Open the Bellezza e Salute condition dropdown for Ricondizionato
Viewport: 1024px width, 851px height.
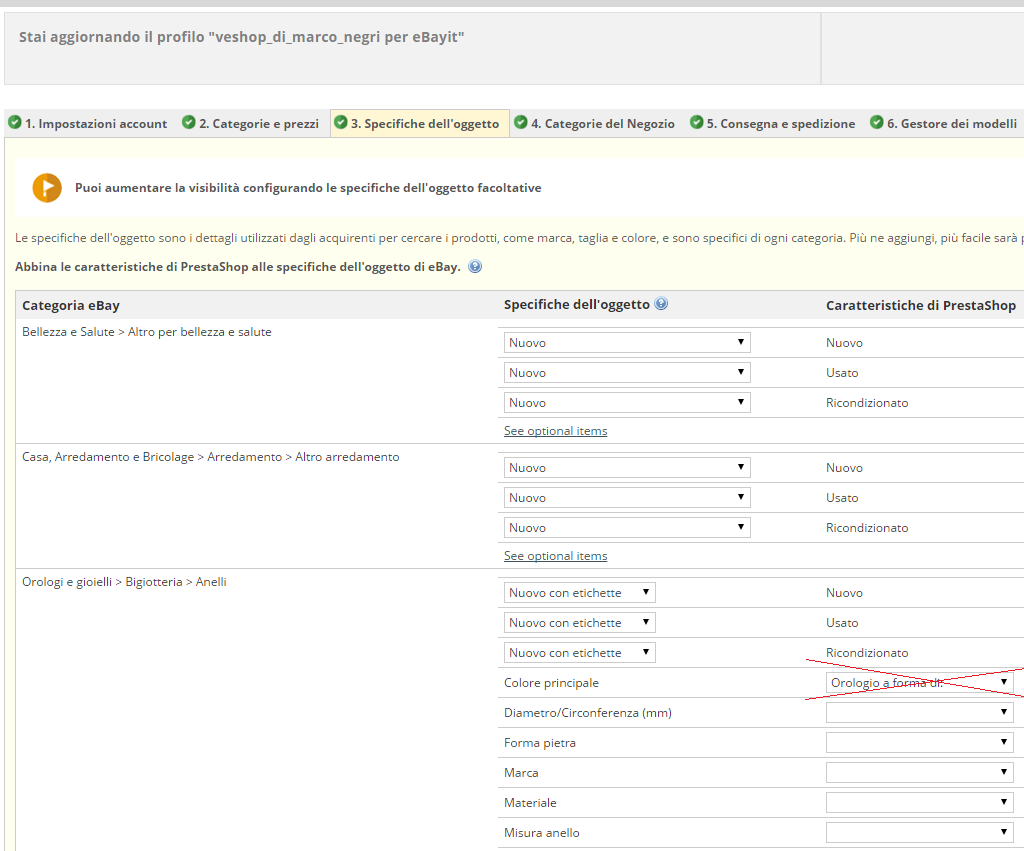pyautogui.click(x=627, y=402)
